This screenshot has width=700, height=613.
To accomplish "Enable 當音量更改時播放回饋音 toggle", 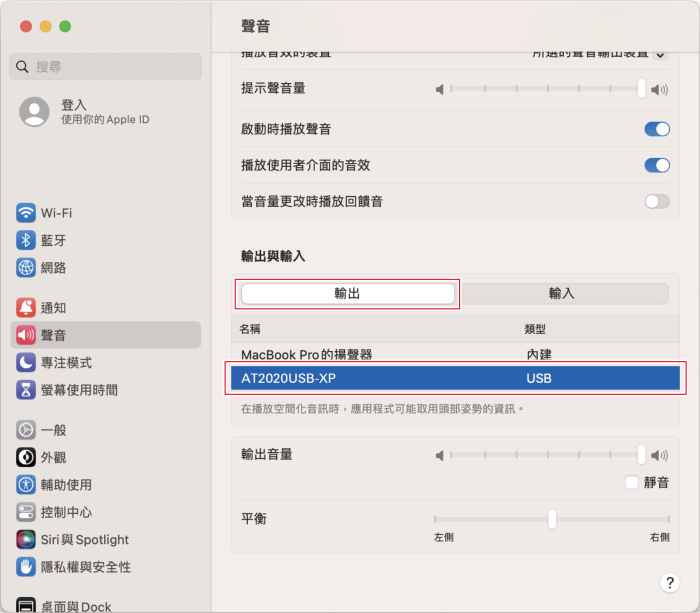I will pos(656,201).
